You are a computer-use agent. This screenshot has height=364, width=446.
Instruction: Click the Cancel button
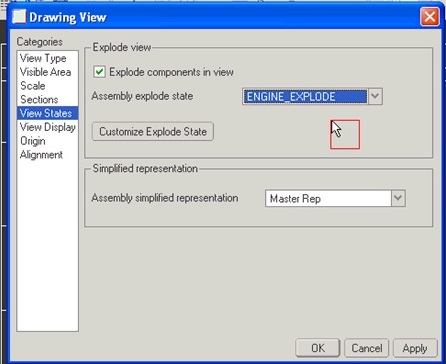[x=367, y=348]
